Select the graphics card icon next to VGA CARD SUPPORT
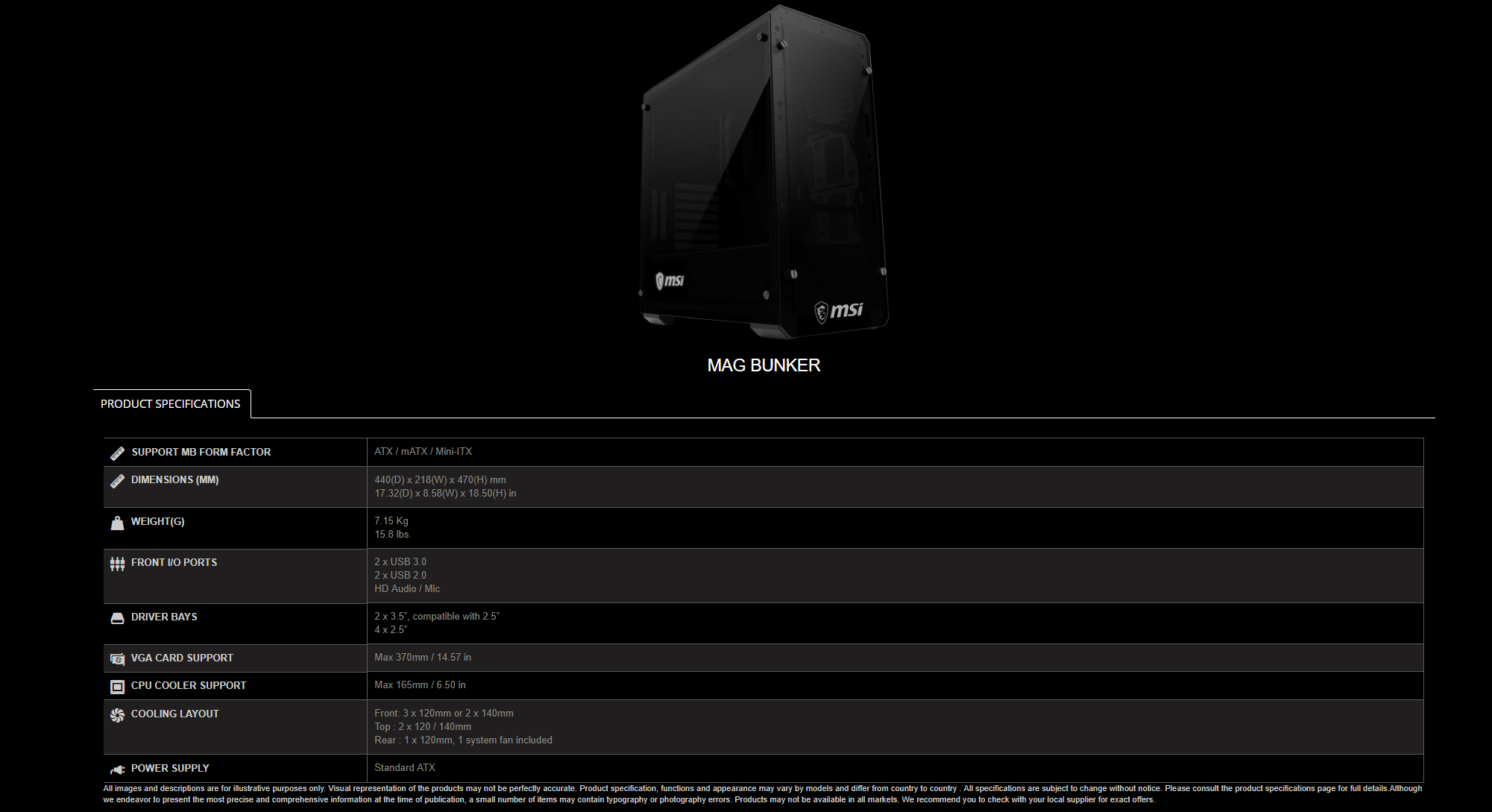 click(x=117, y=658)
